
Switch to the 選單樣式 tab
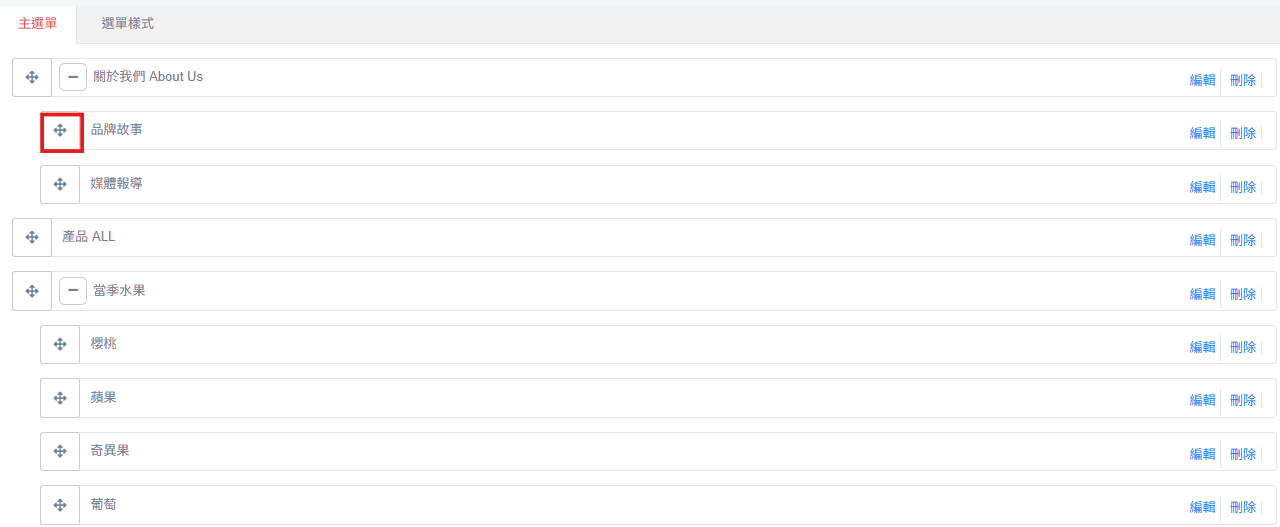(x=128, y=23)
